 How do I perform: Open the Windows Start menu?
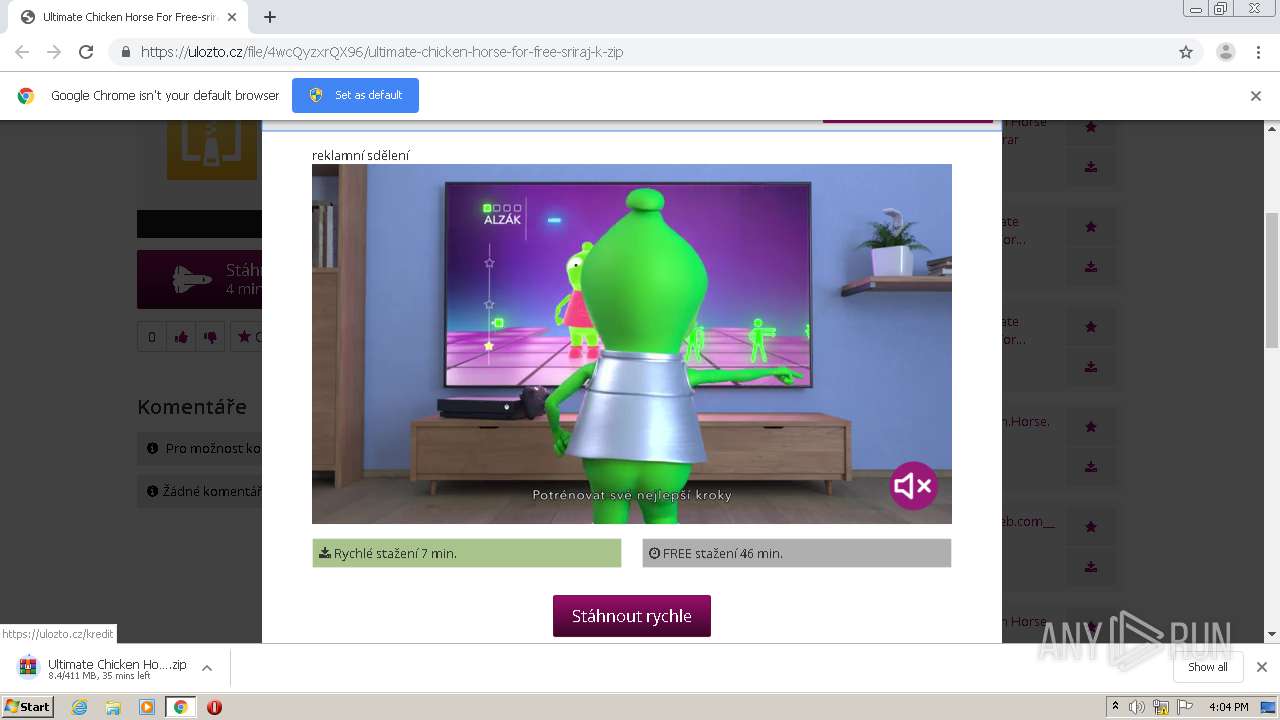point(27,707)
